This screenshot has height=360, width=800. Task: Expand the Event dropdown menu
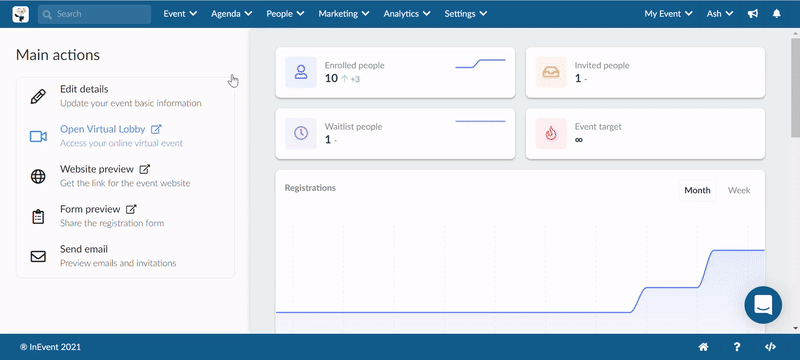pyautogui.click(x=180, y=14)
